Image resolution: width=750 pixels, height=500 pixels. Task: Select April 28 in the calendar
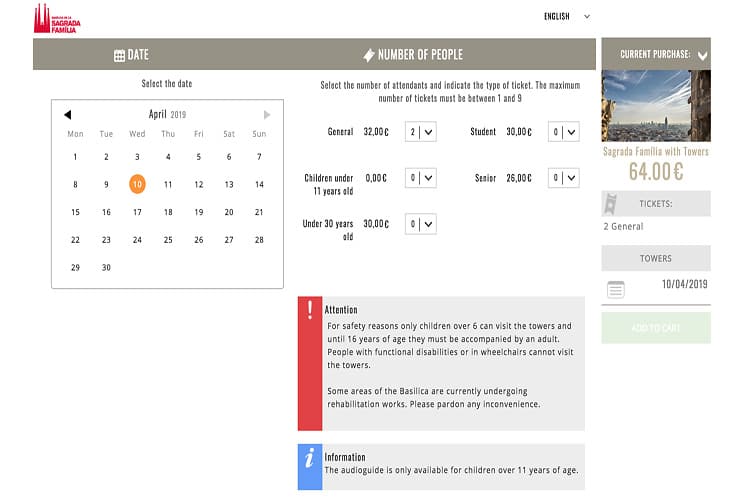tap(259, 240)
